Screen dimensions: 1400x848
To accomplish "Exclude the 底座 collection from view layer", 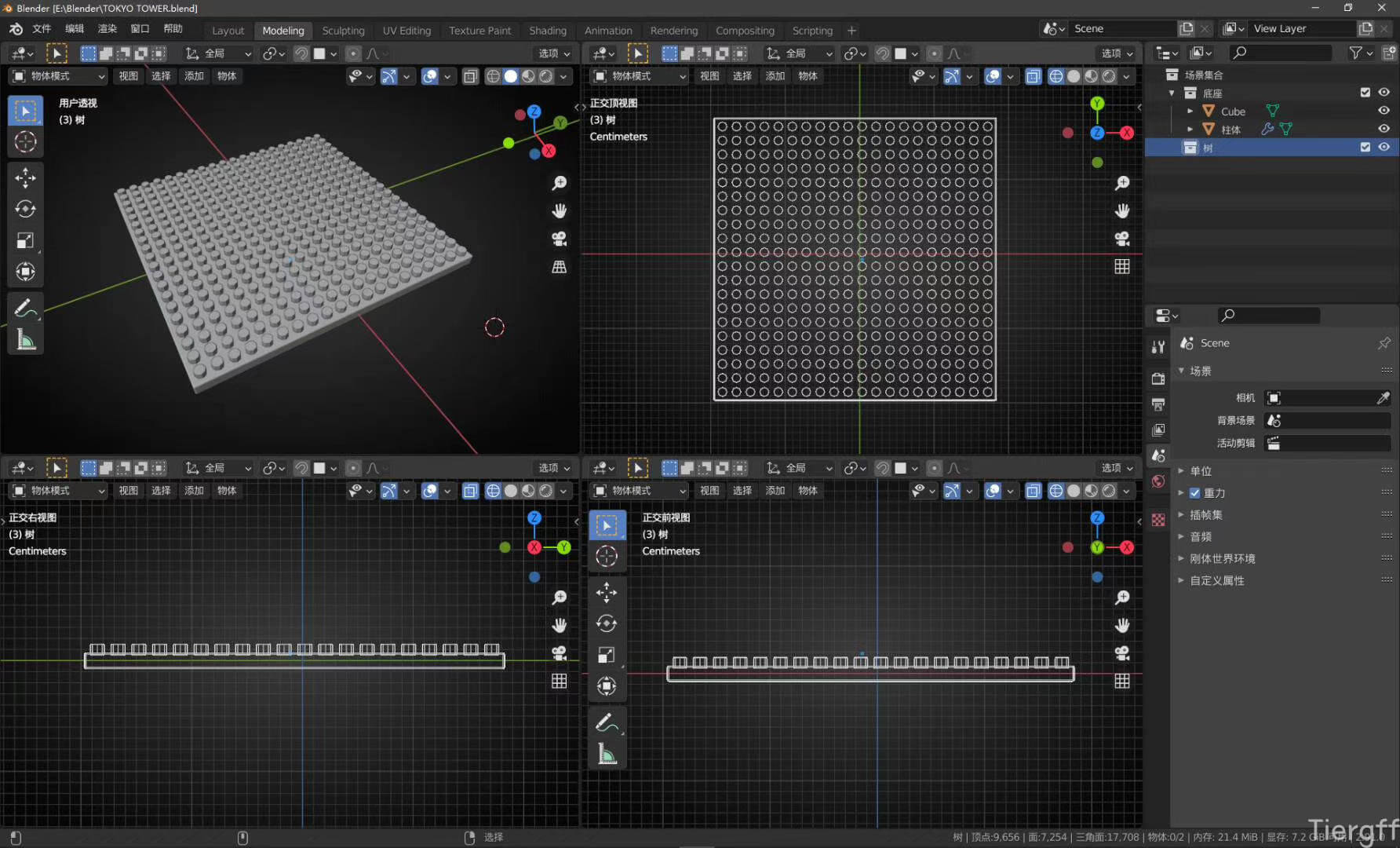I will point(1365,93).
